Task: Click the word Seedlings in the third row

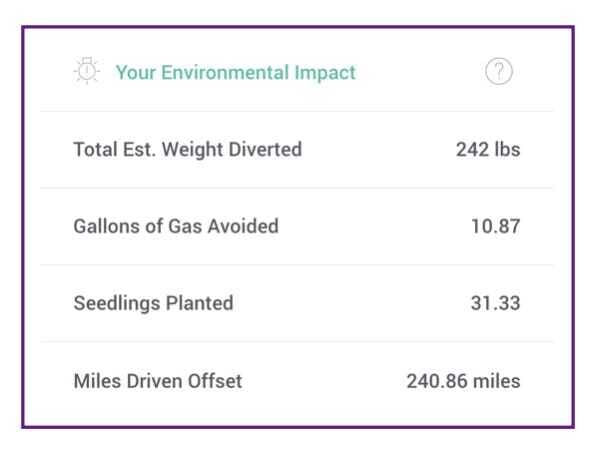Action: tap(117, 304)
